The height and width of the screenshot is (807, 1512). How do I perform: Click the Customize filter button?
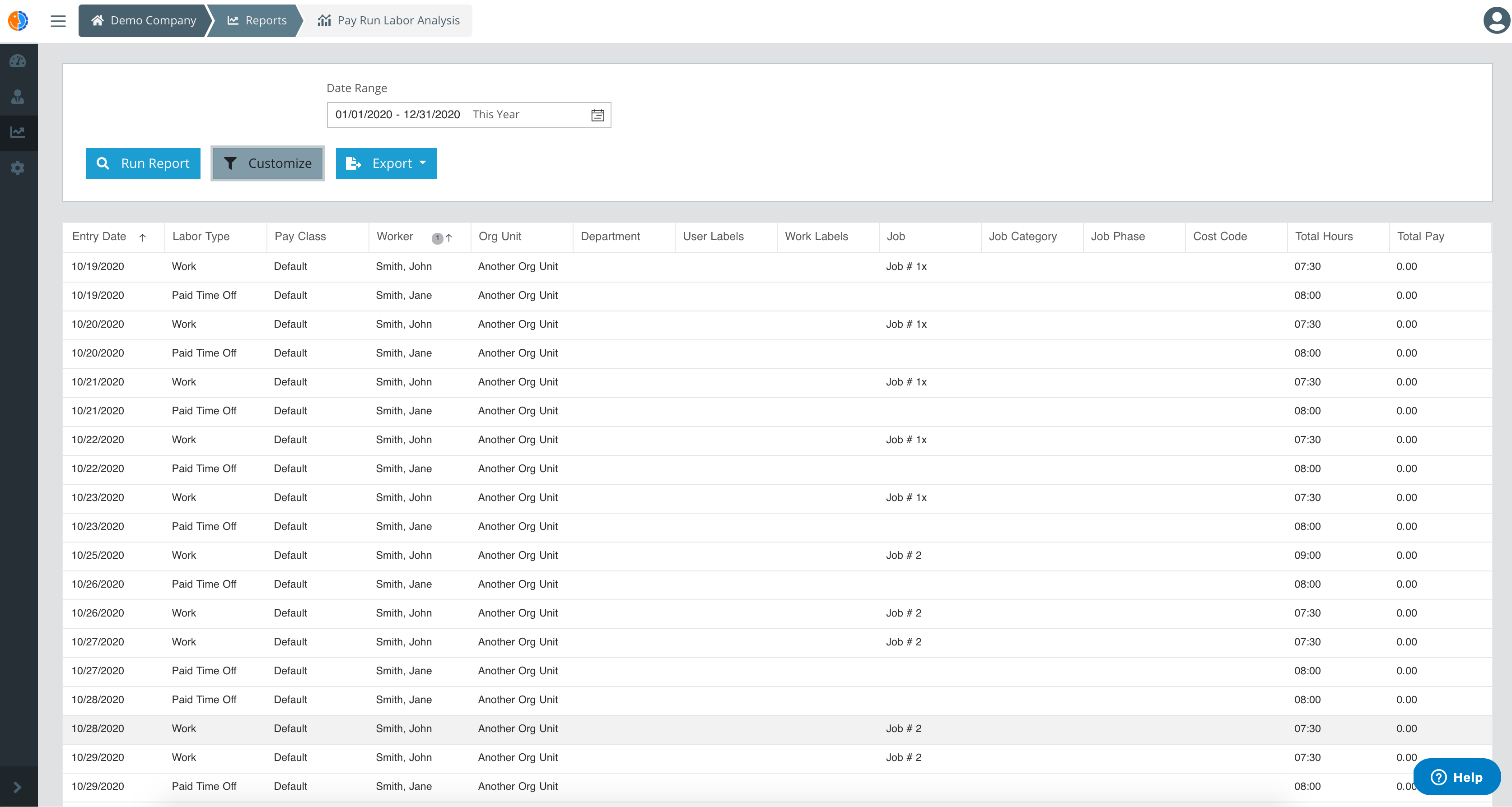(x=268, y=164)
